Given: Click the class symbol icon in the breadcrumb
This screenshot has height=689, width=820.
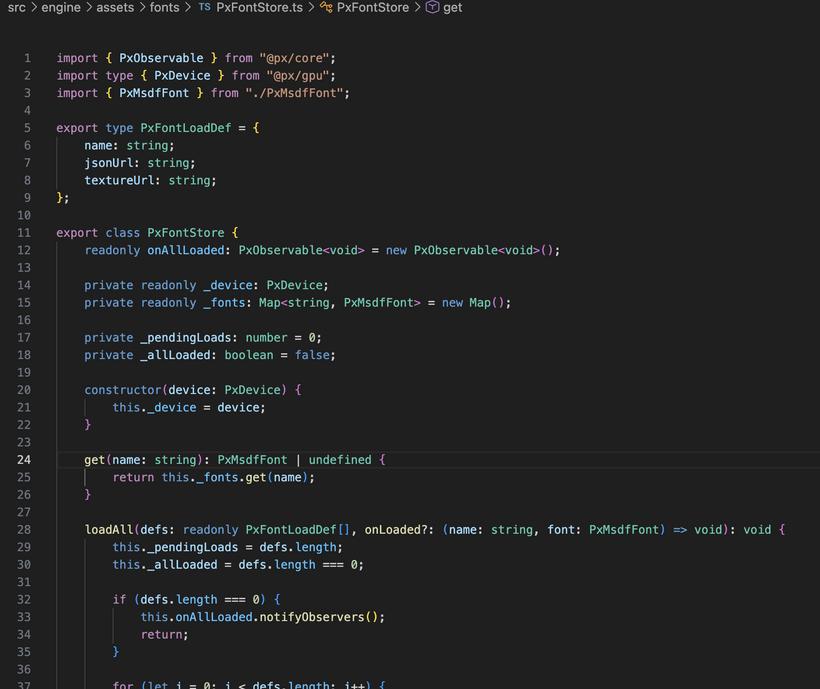Looking at the screenshot, I should [x=326, y=7].
